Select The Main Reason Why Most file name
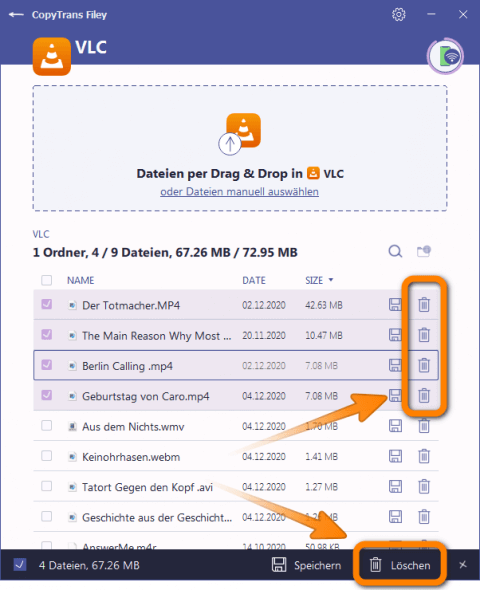Viewport: 480px width, 590px height. click(x=156, y=336)
